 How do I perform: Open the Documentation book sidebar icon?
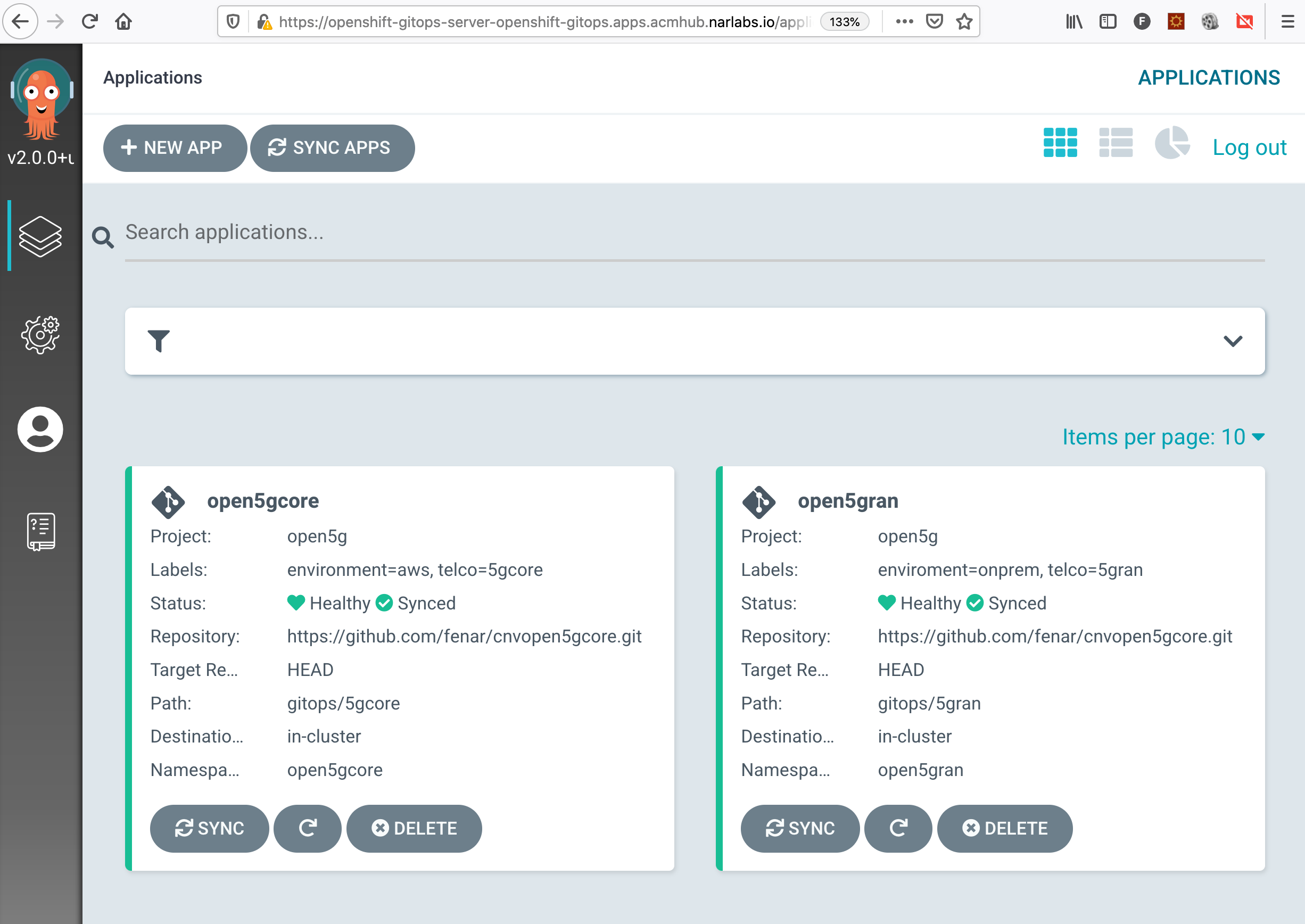(41, 531)
